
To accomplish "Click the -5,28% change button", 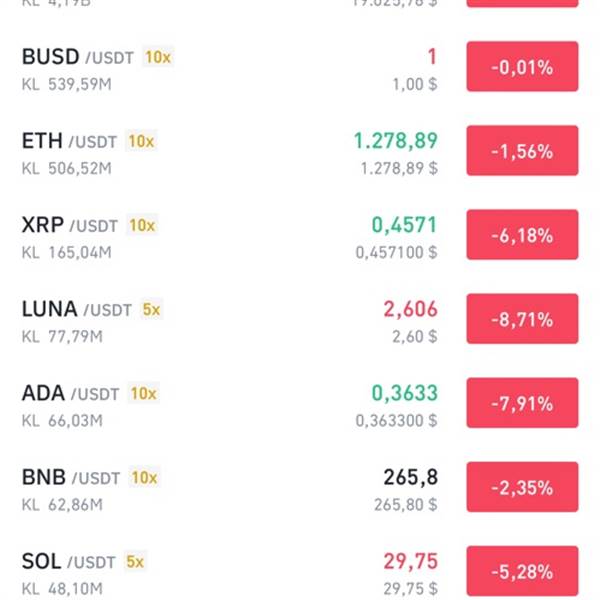I will pyautogui.click(x=522, y=572).
